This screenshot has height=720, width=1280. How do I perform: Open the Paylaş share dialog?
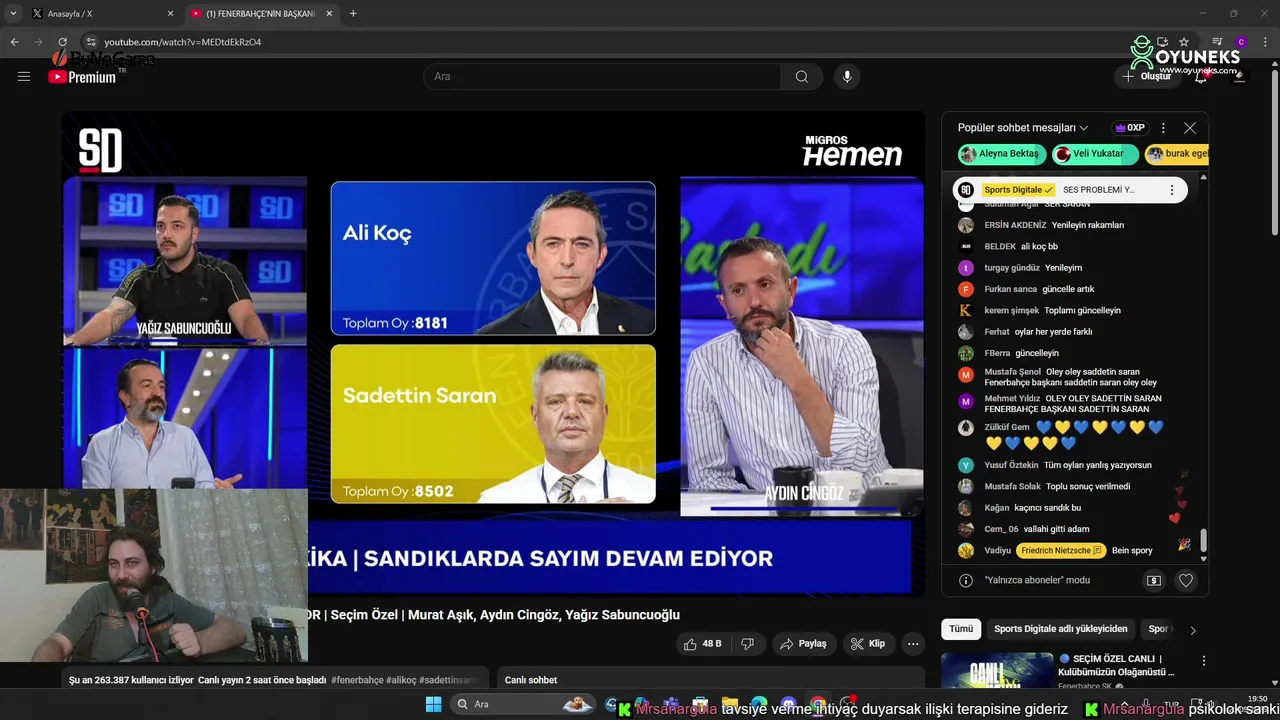(x=804, y=644)
